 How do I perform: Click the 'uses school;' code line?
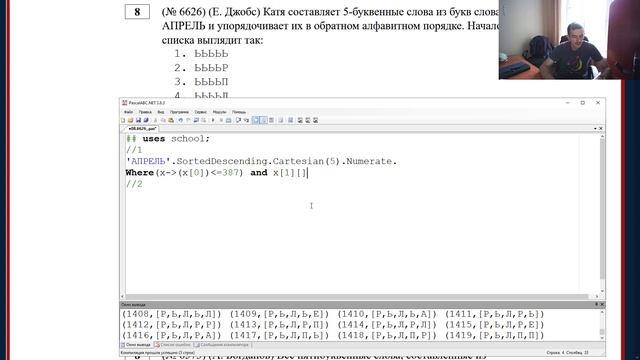pyautogui.click(x=168, y=139)
